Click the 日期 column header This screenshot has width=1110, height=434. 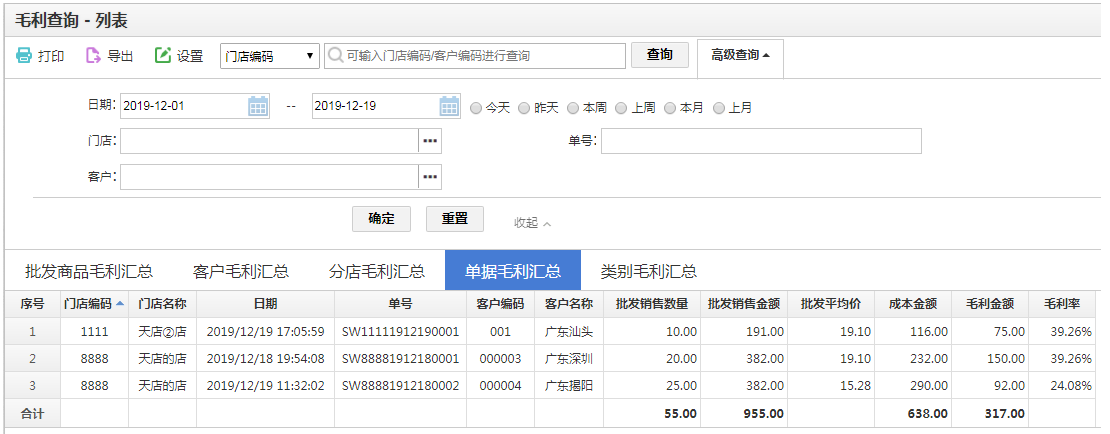pos(265,304)
